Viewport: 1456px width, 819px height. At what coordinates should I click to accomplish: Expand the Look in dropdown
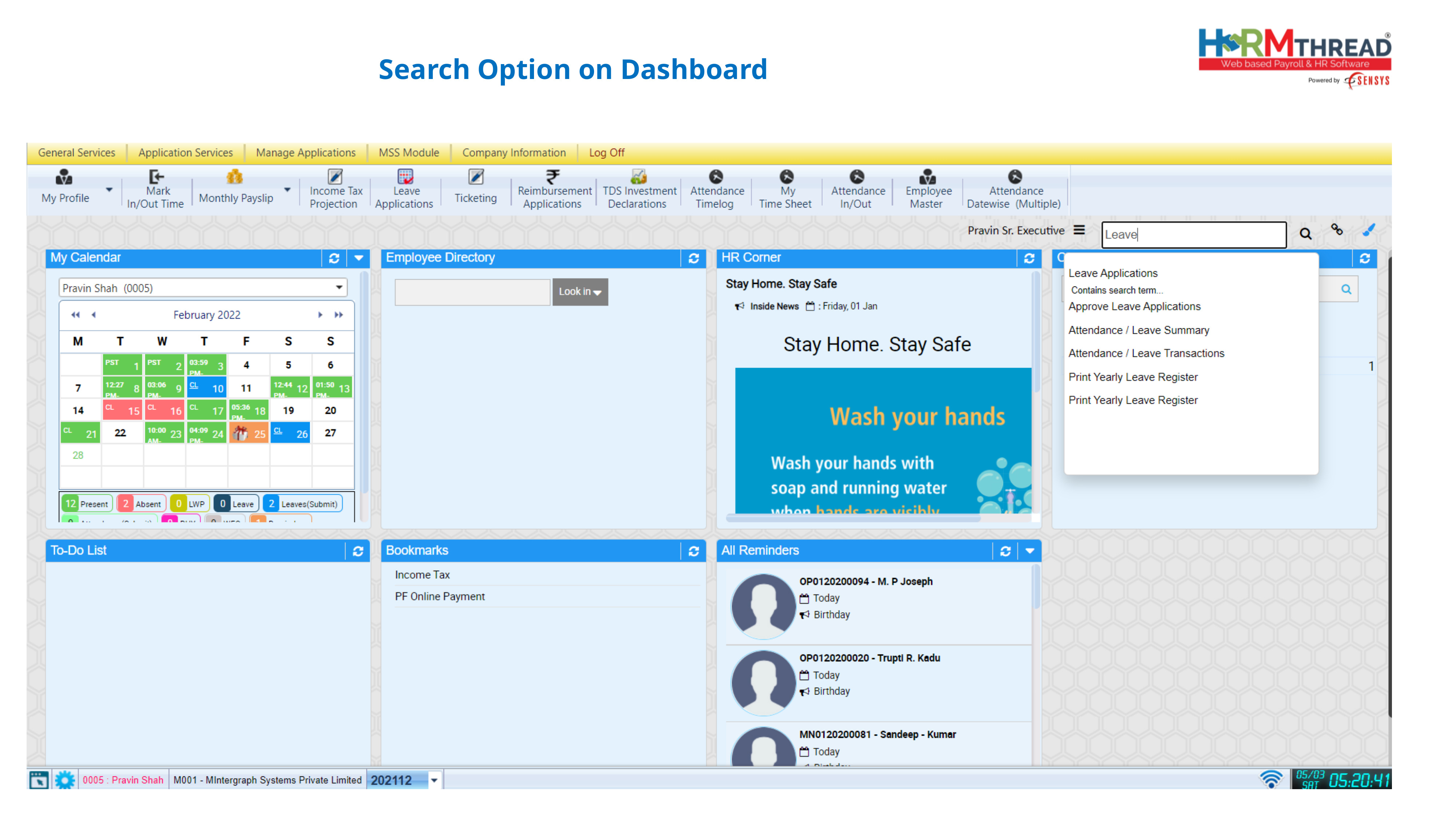(x=580, y=292)
